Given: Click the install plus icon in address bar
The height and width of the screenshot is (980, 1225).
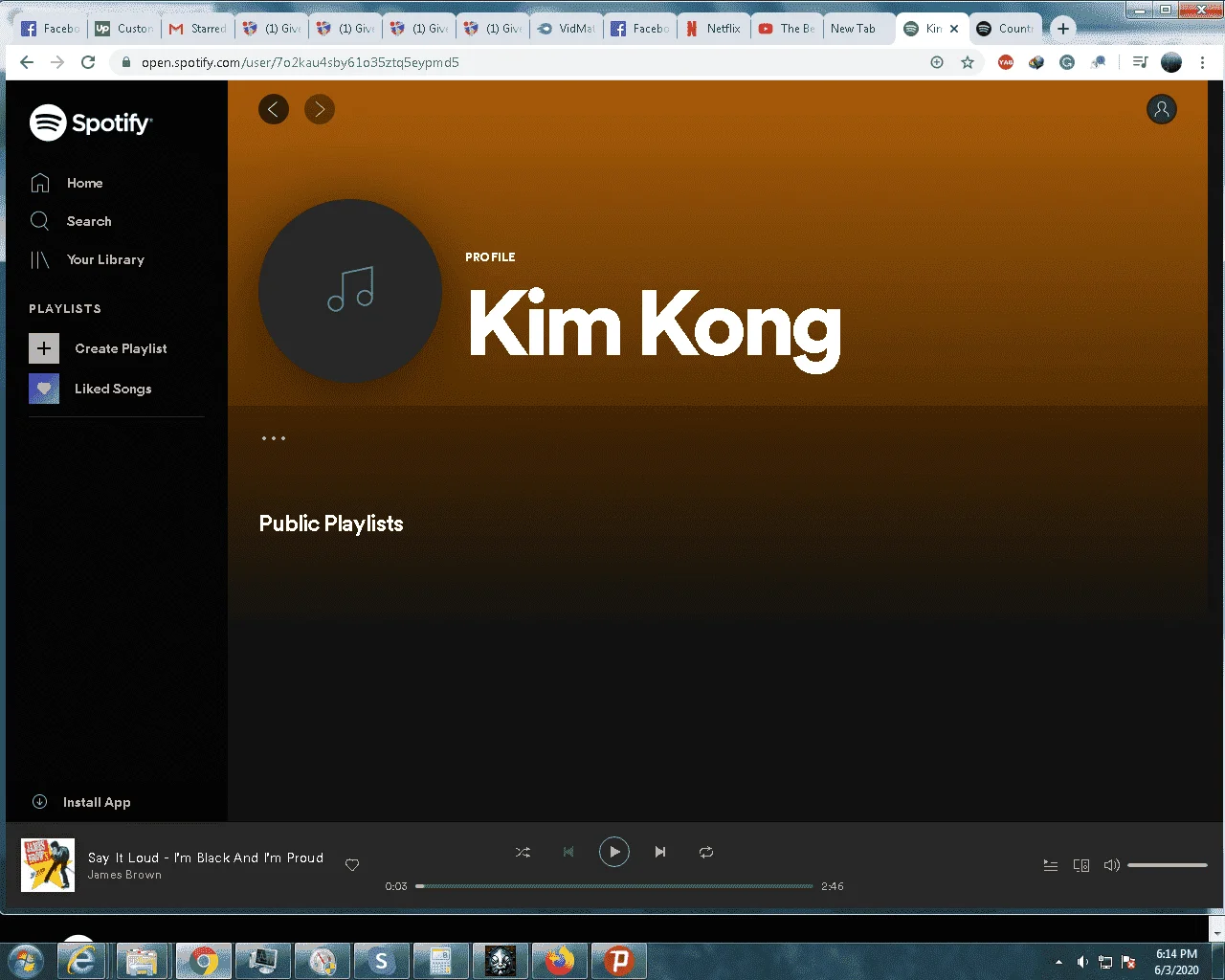Looking at the screenshot, I should point(937,62).
